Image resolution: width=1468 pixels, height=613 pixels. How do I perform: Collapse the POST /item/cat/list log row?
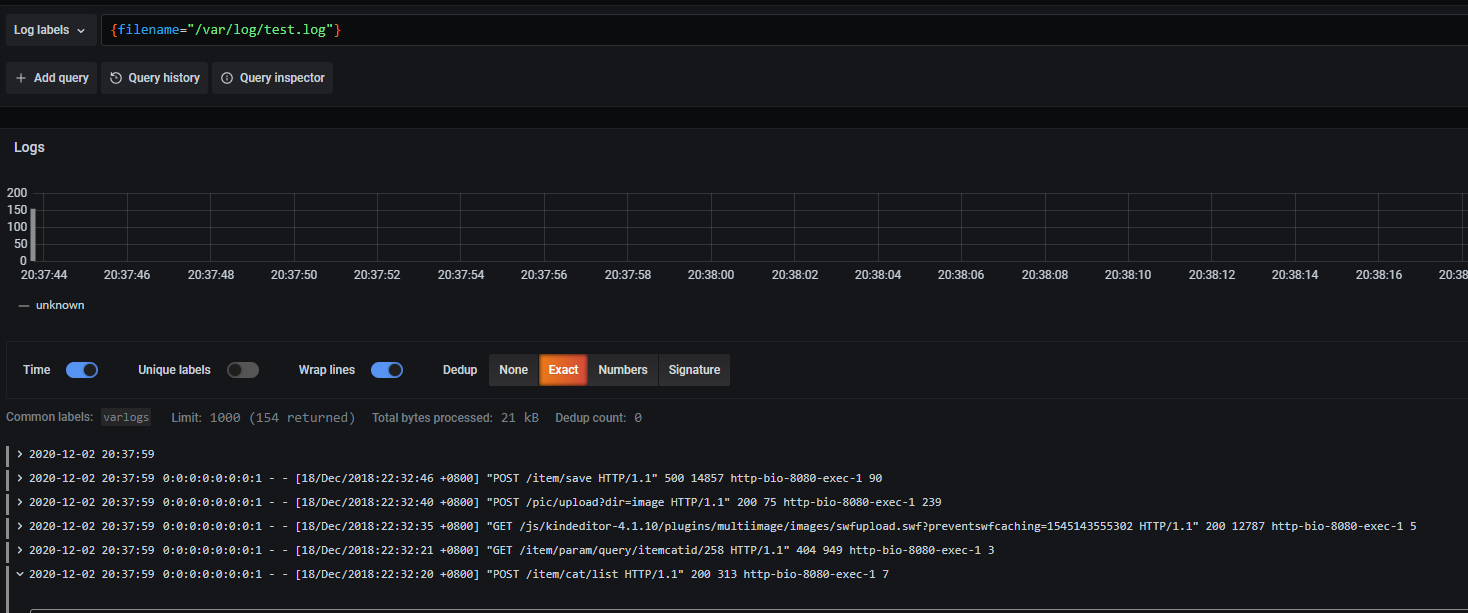coord(20,574)
